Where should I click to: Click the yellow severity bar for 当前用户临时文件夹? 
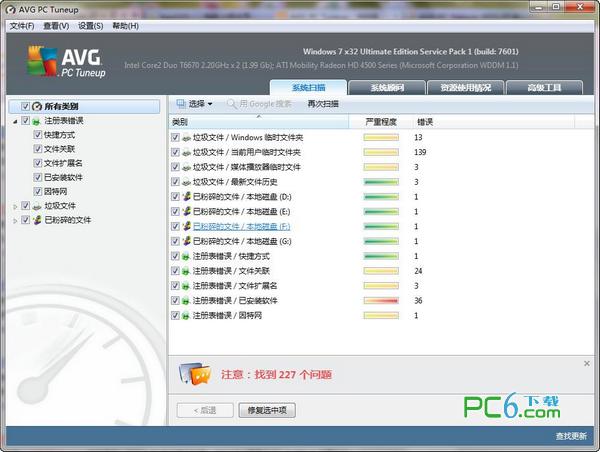point(381,152)
